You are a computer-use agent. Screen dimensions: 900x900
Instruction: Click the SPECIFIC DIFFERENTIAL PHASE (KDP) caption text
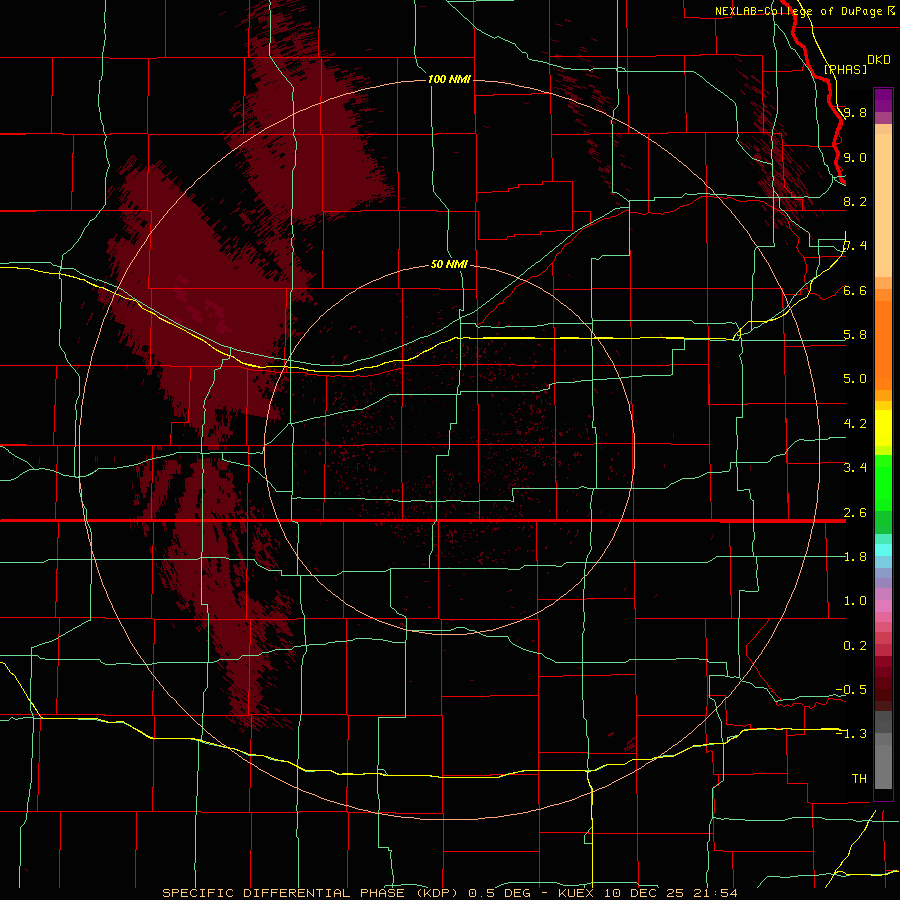point(311,893)
